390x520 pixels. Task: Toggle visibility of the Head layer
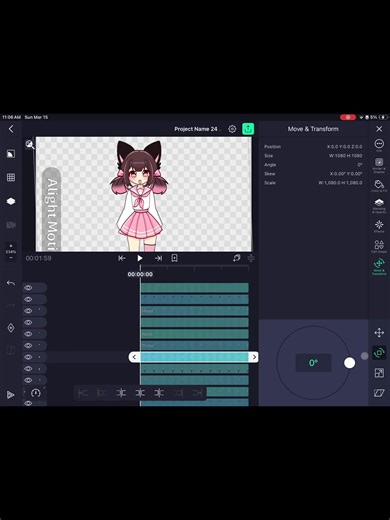[x=28, y=311]
